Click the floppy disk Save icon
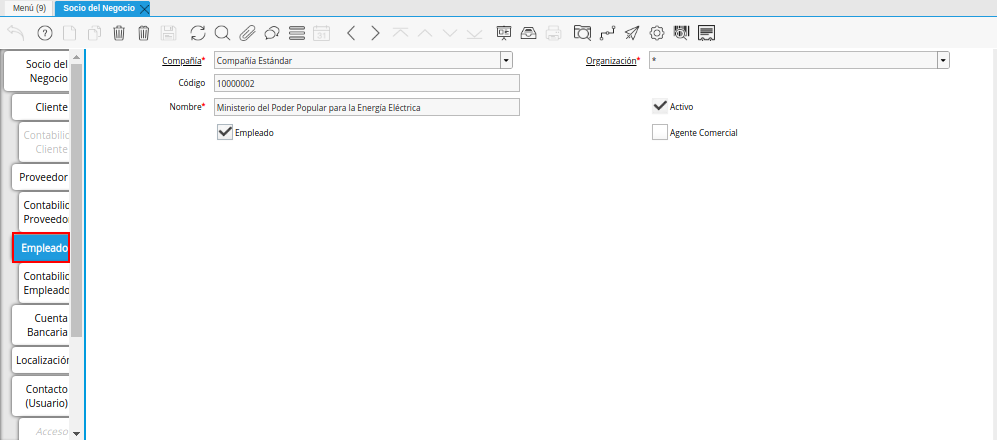Screen dimensions: 997x440 (x=168, y=33)
